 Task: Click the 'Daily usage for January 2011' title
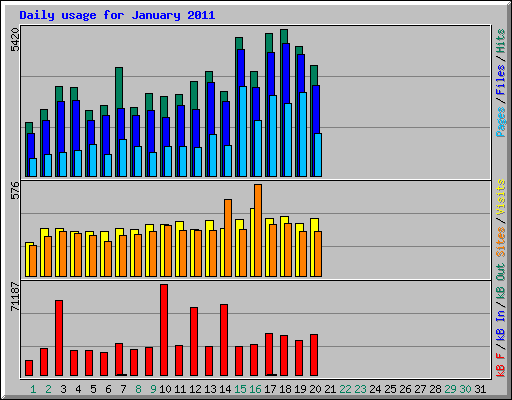tap(117, 15)
